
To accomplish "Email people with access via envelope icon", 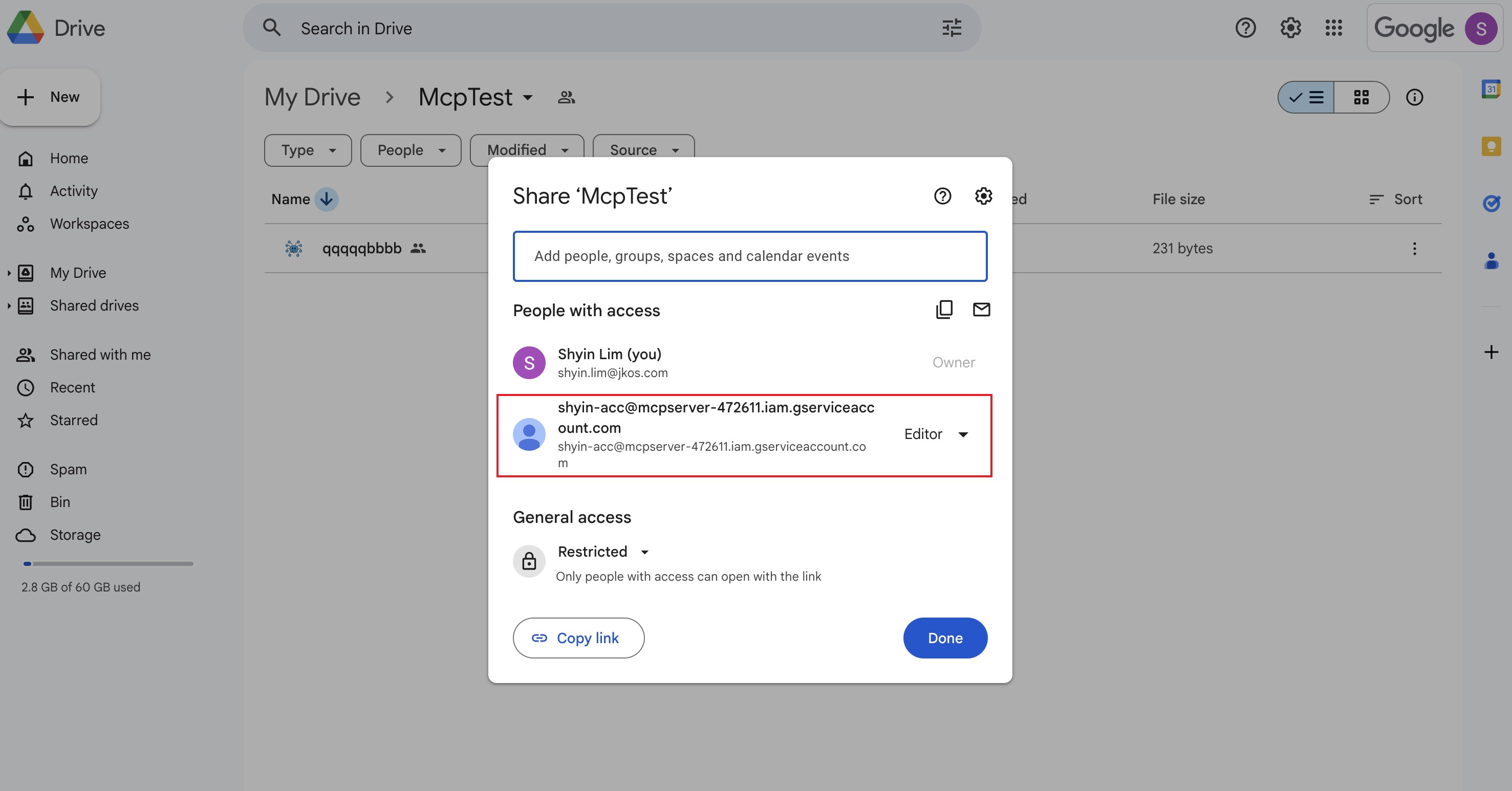I will (981, 310).
